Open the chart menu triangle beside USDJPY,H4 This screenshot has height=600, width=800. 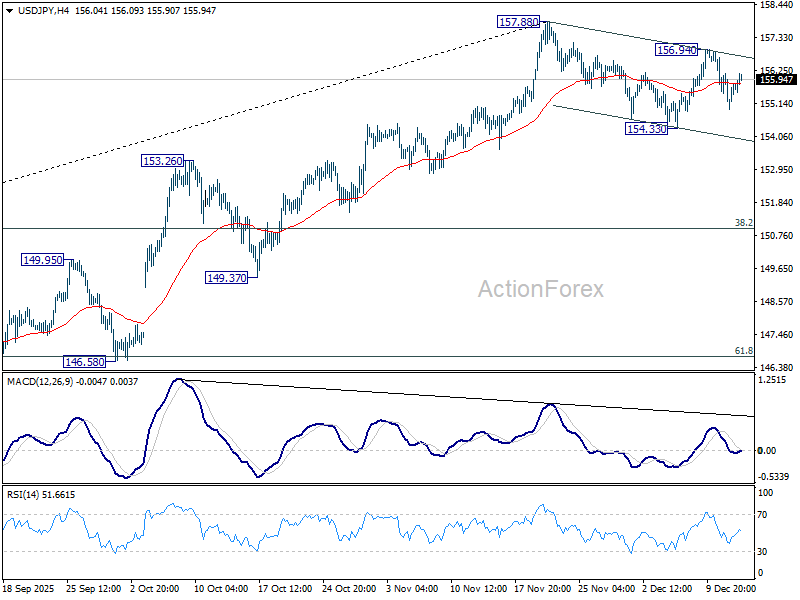[9, 11]
